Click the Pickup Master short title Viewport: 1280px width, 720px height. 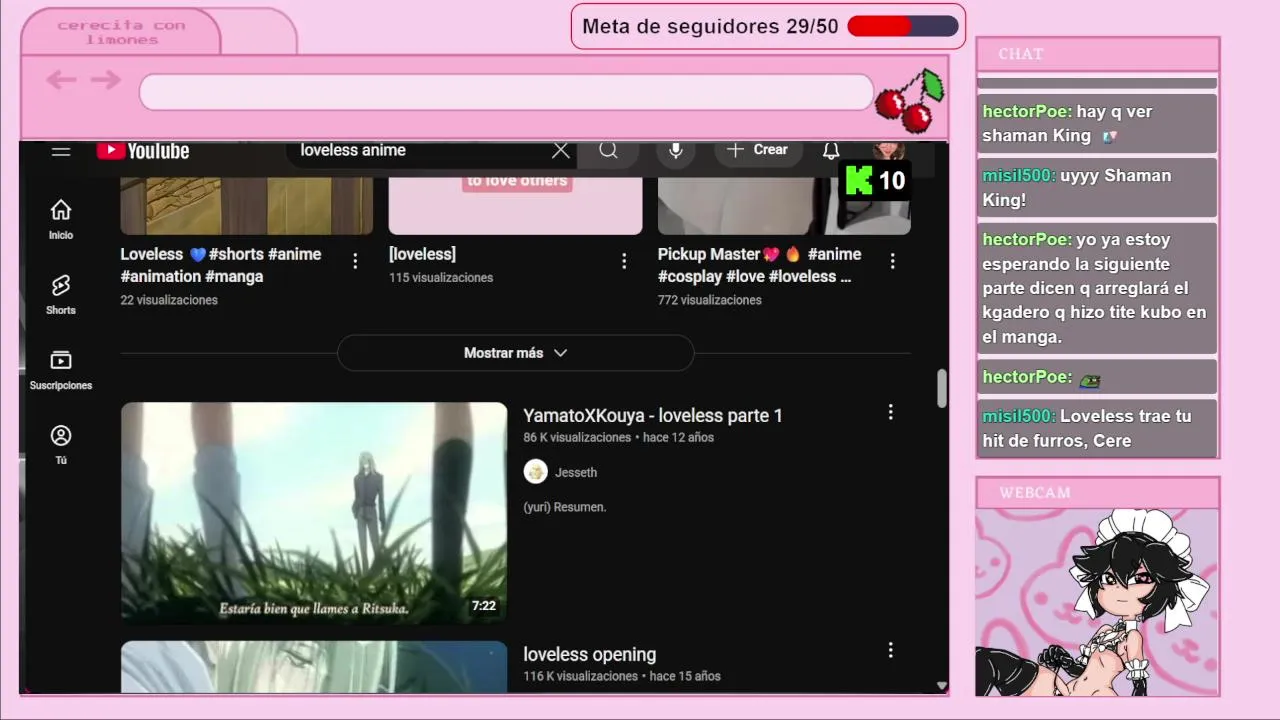point(759,265)
